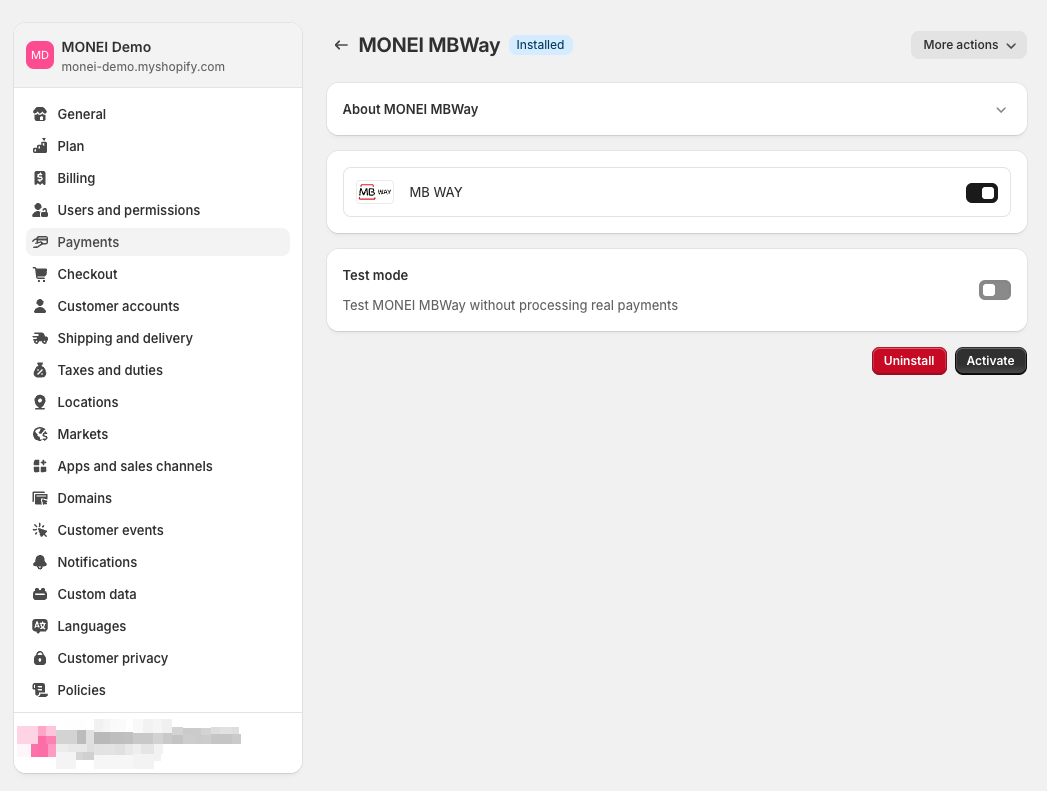The image size is (1047, 791).
Task: Enable the Test mode switch
Action: (995, 290)
